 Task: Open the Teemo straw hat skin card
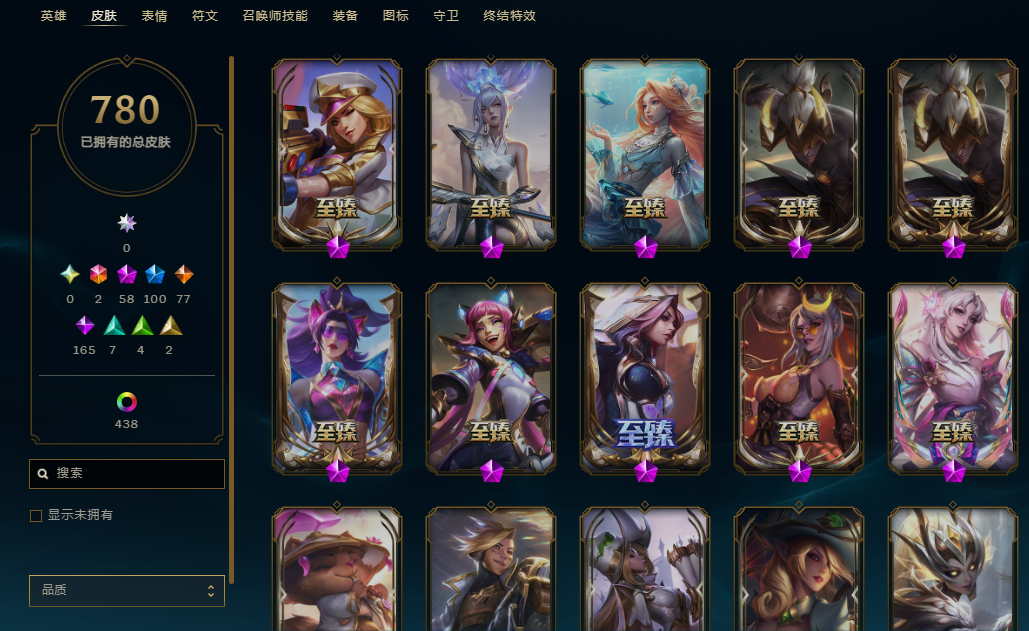(x=337, y=569)
